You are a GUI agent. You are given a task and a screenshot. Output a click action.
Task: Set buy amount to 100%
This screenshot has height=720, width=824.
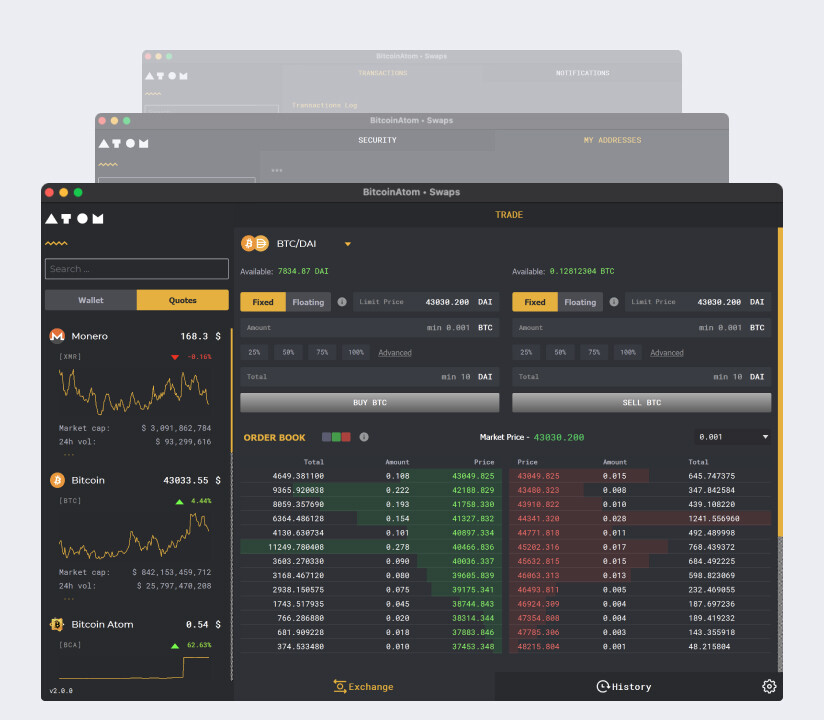click(x=356, y=352)
